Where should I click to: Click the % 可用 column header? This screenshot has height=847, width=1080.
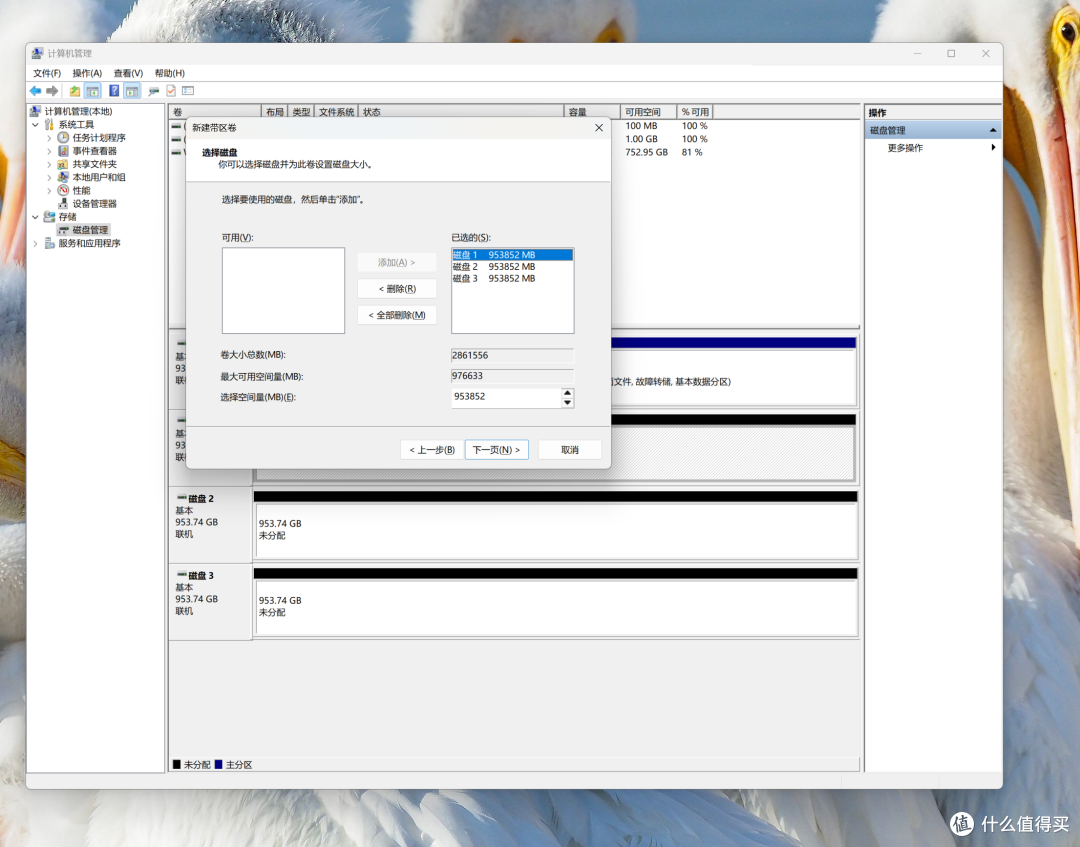pos(695,112)
